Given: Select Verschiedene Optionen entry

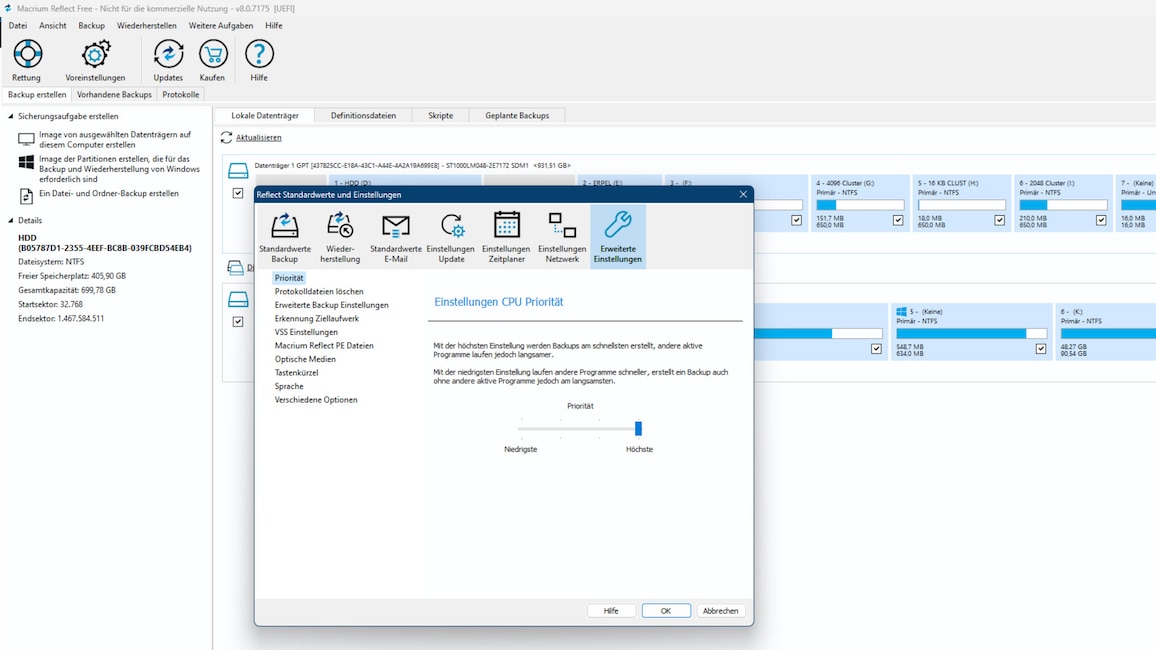Looking at the screenshot, I should point(316,399).
